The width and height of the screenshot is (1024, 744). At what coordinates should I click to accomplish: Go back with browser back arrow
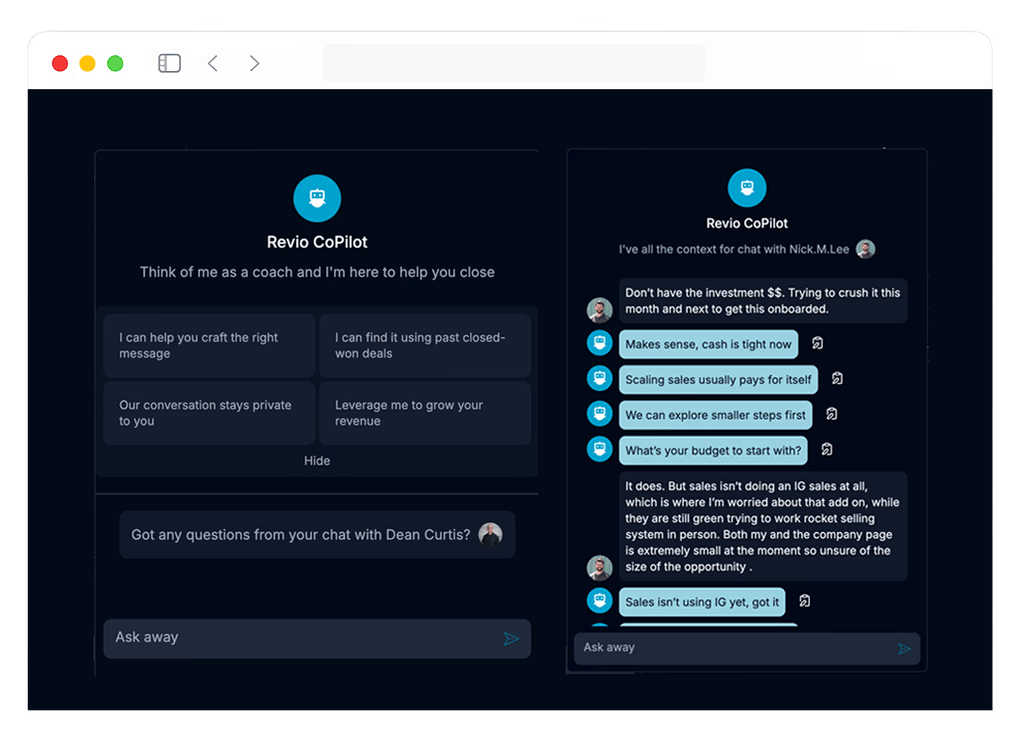click(213, 63)
